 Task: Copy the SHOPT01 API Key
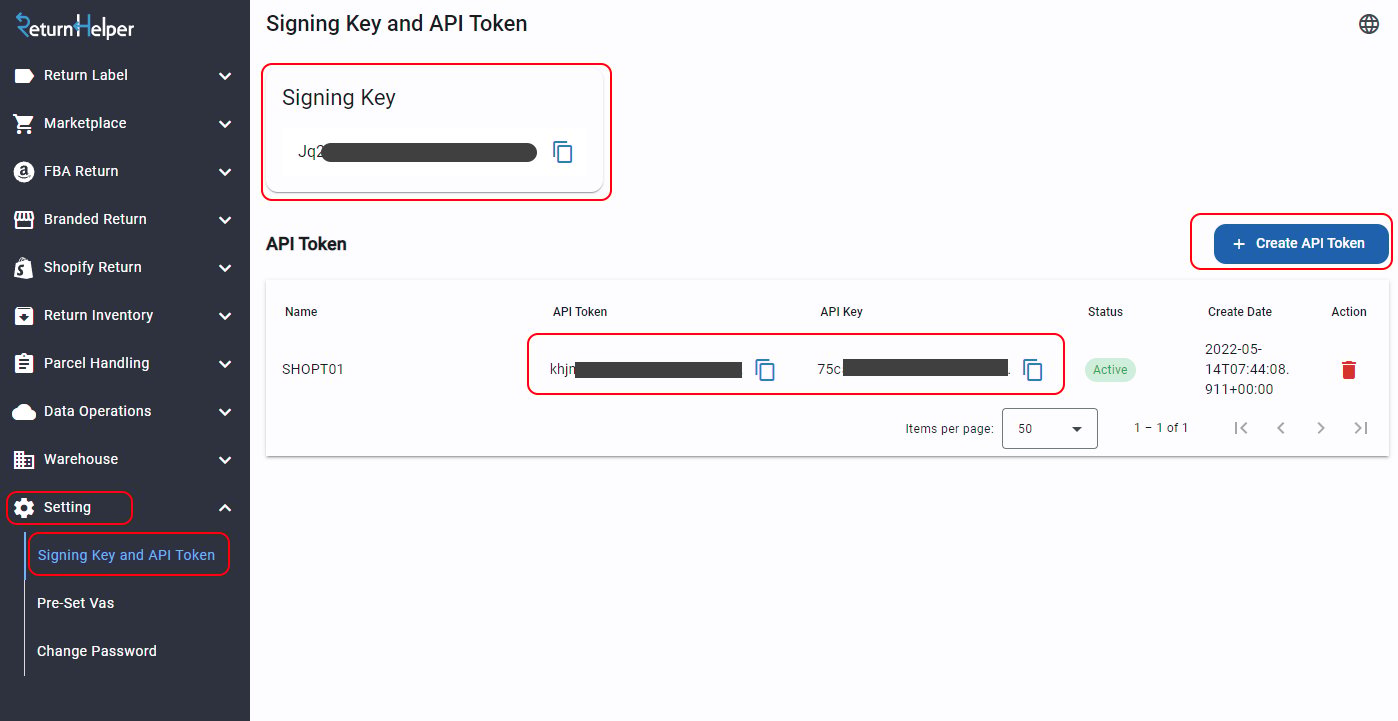point(1033,370)
